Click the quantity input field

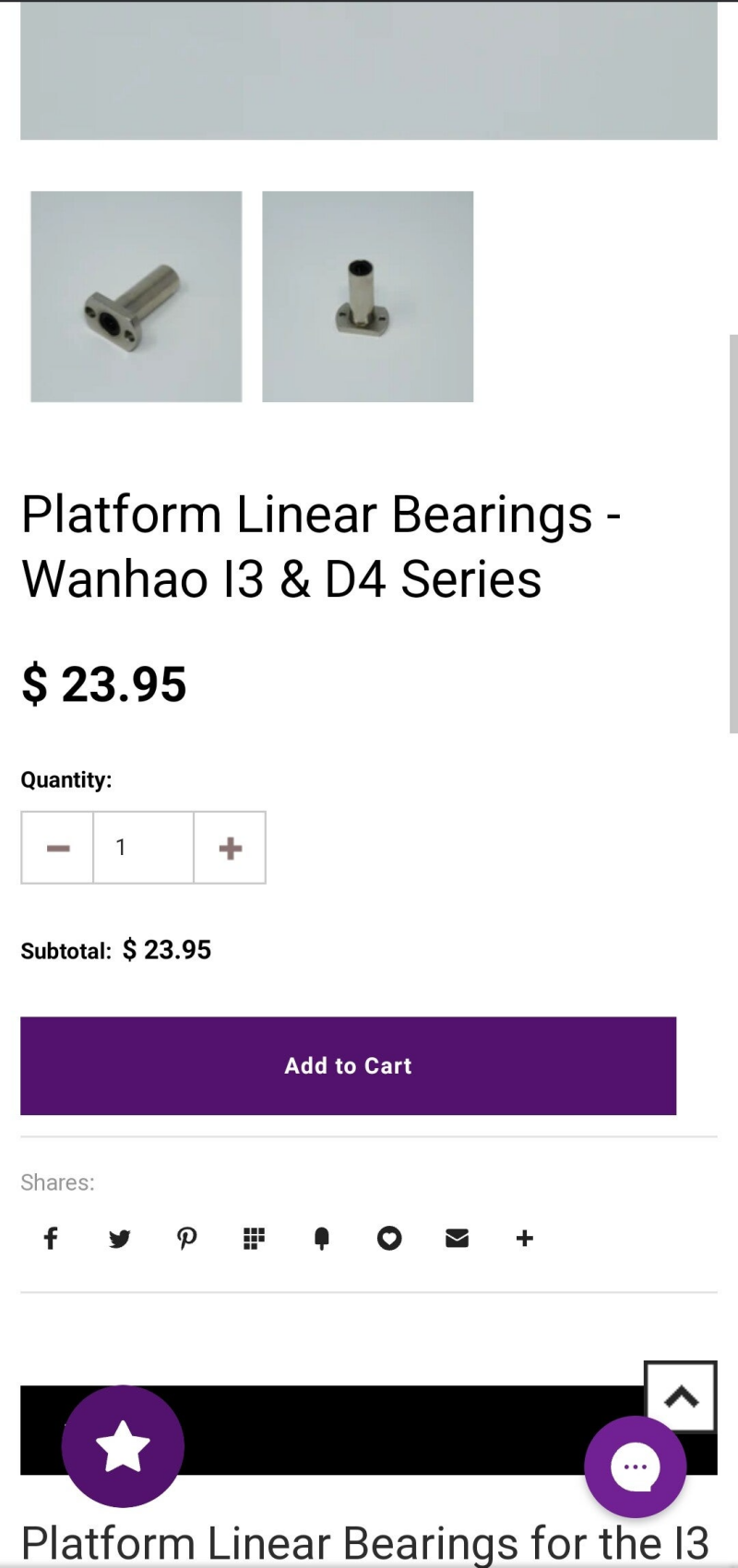(143, 848)
